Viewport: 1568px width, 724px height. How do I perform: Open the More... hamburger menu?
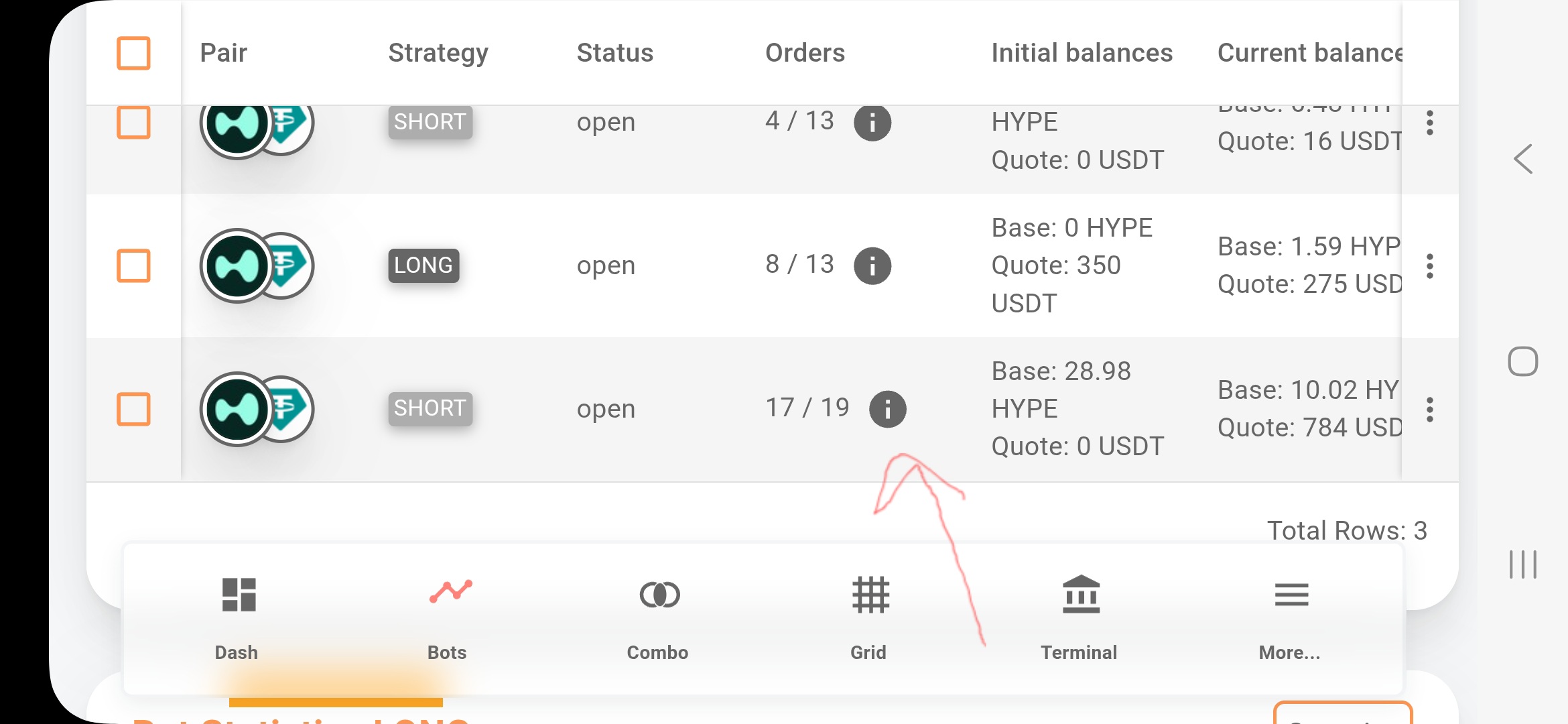(1291, 595)
